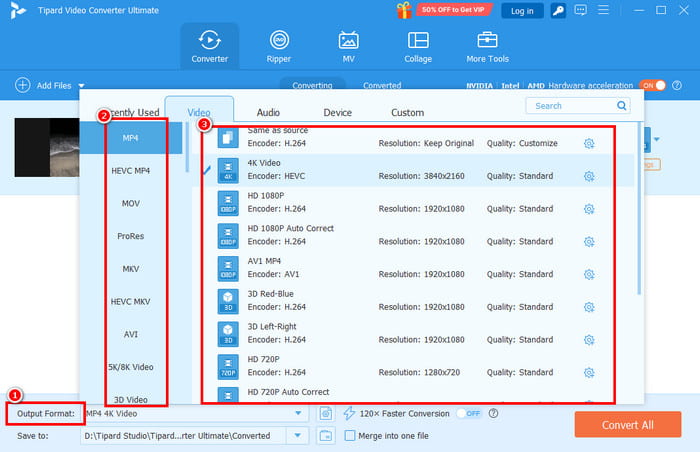Click the format category list scrollbar
700x452 pixels.
click(x=187, y=147)
